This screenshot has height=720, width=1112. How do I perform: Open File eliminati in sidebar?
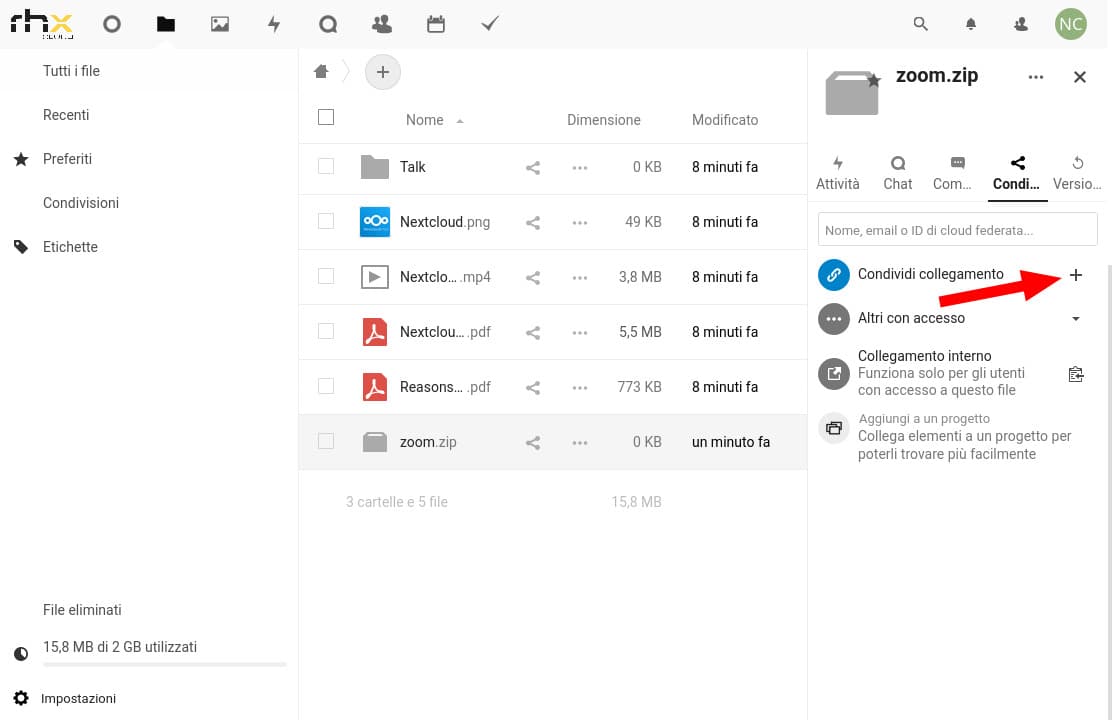82,610
